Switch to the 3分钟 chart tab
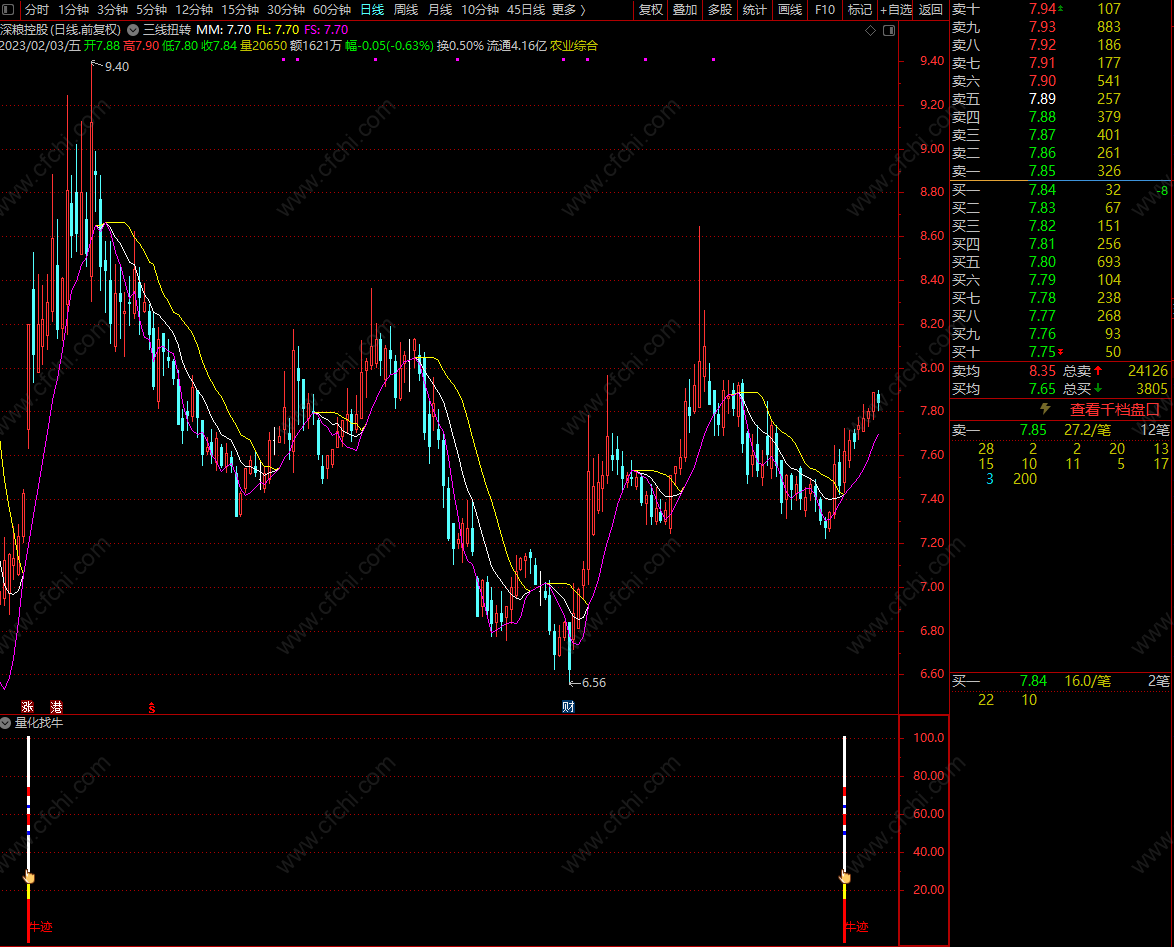The image size is (1174, 947). pos(112,10)
